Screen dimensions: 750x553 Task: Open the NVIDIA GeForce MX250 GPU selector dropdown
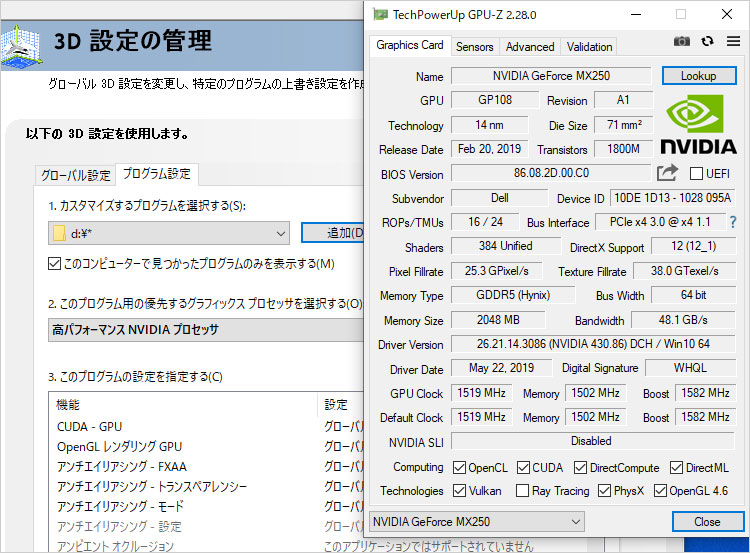tap(477, 521)
